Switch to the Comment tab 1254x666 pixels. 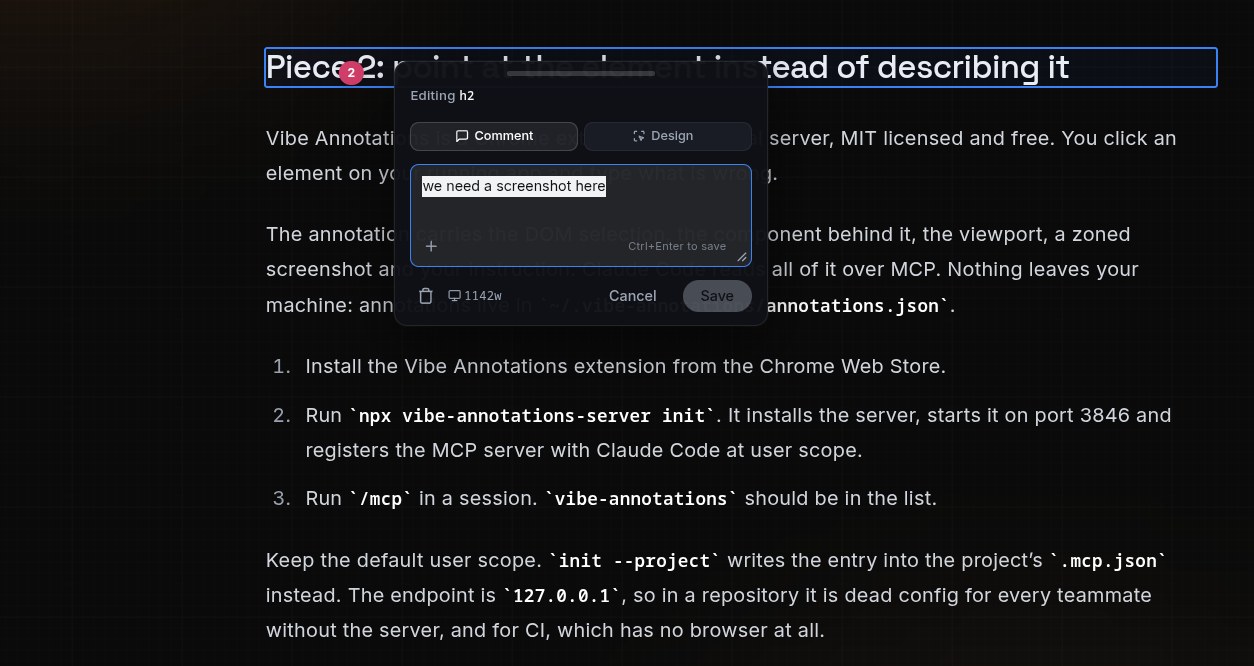click(x=494, y=136)
